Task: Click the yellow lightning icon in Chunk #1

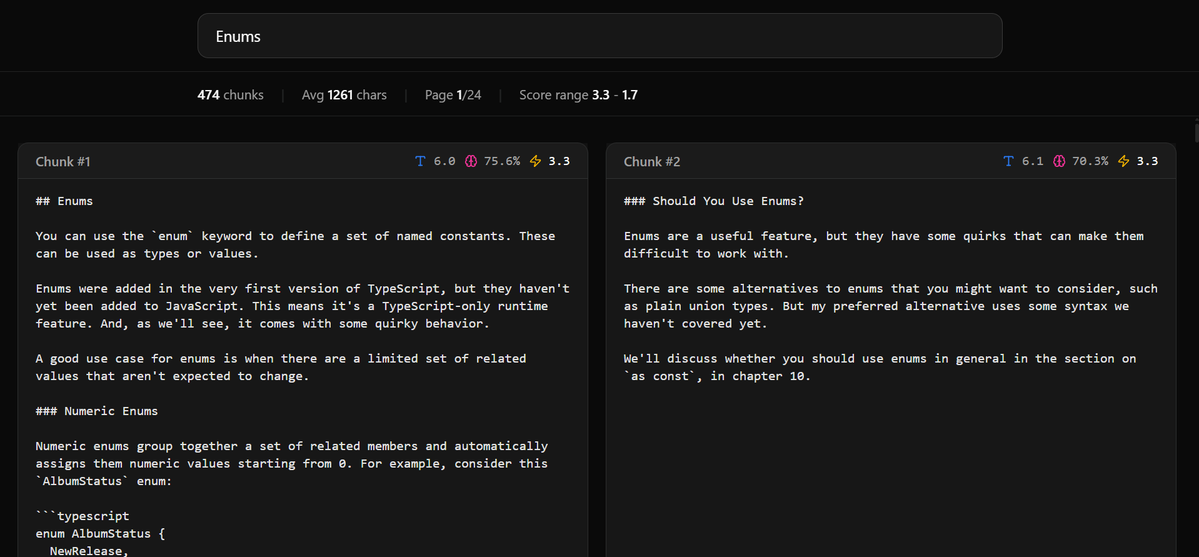Action: (535, 161)
